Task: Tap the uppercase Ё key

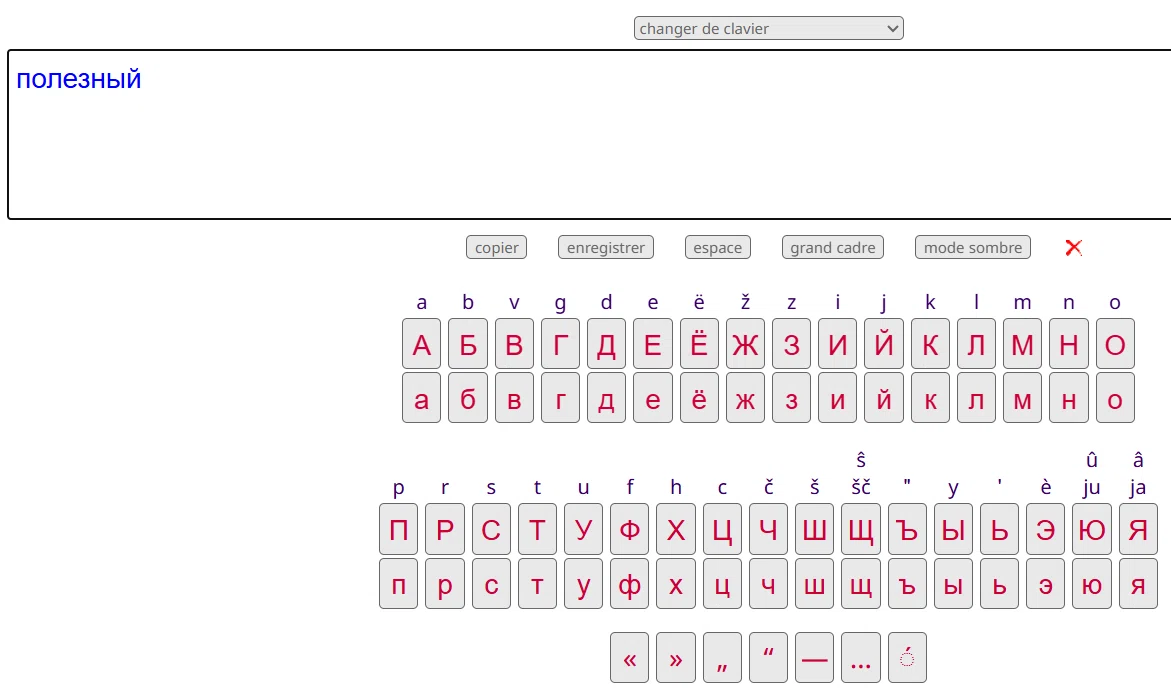Action: (x=699, y=344)
